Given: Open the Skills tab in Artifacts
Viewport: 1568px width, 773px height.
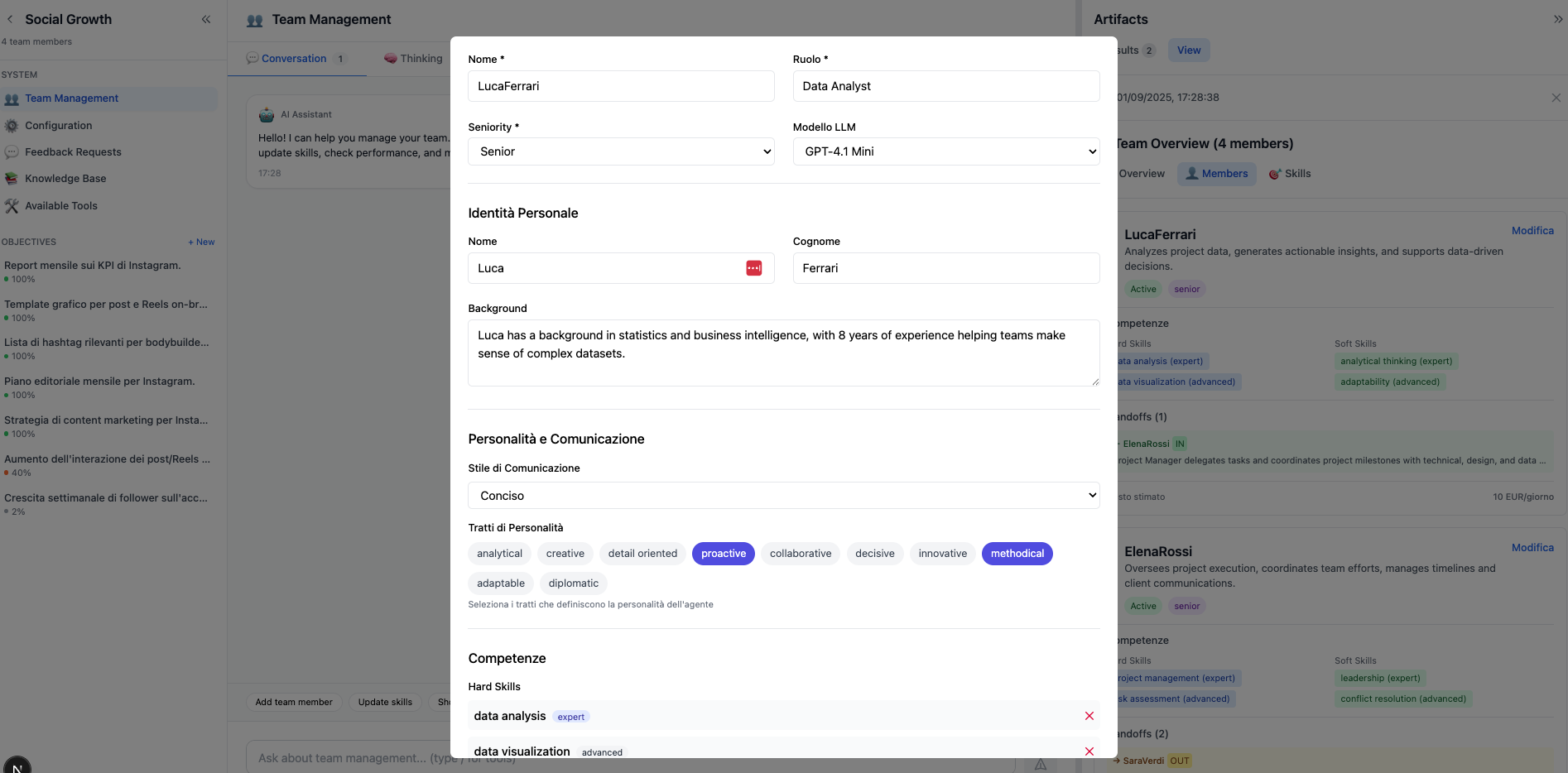Looking at the screenshot, I should [x=1290, y=174].
